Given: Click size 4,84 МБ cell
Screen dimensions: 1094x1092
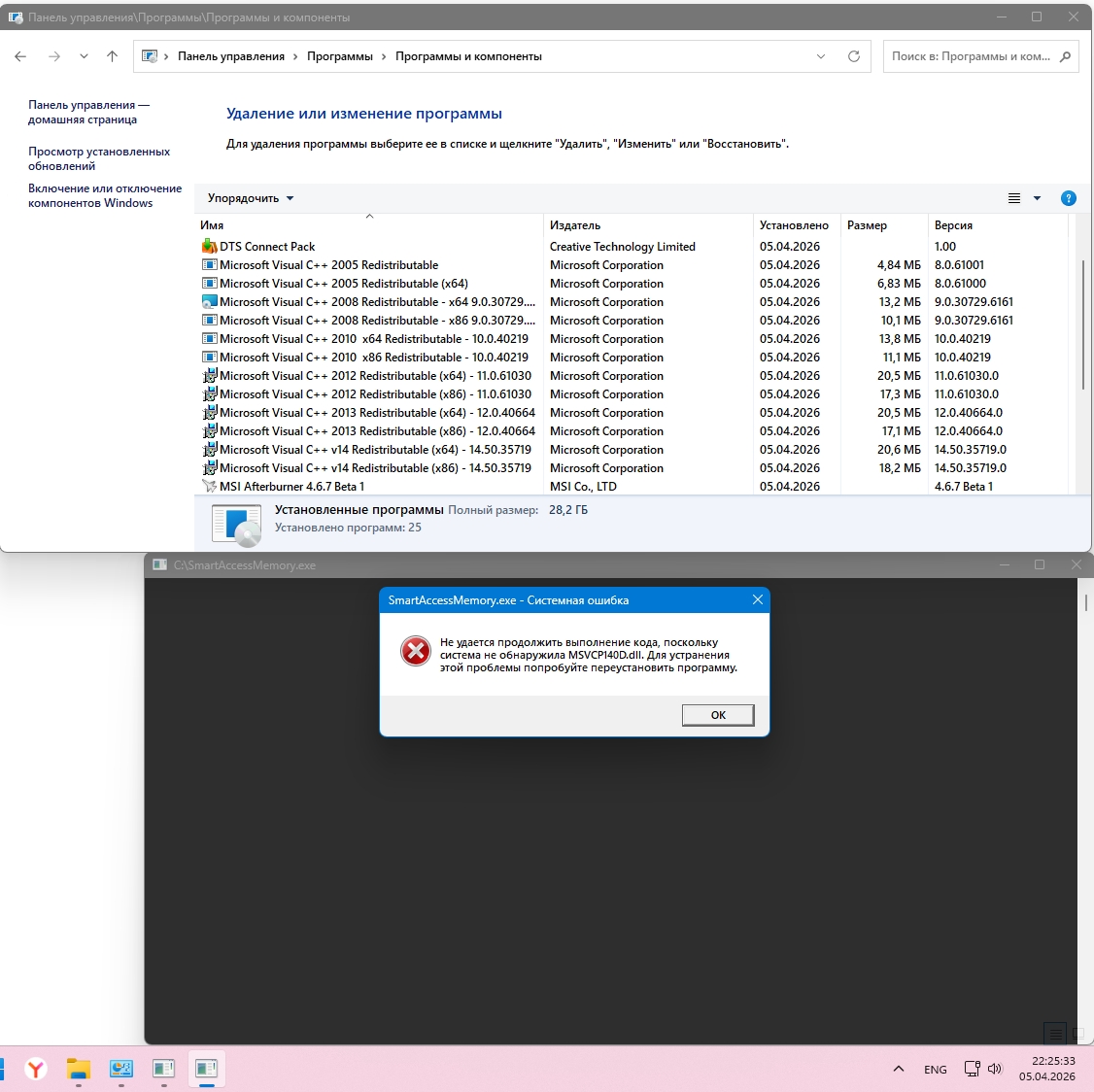Looking at the screenshot, I should pyautogui.click(x=899, y=265).
